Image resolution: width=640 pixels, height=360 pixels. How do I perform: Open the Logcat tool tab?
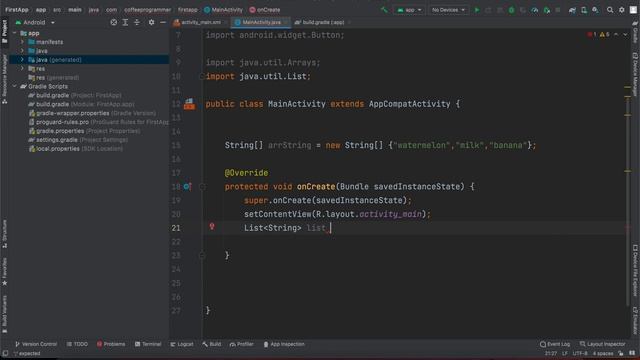[x=182, y=344]
